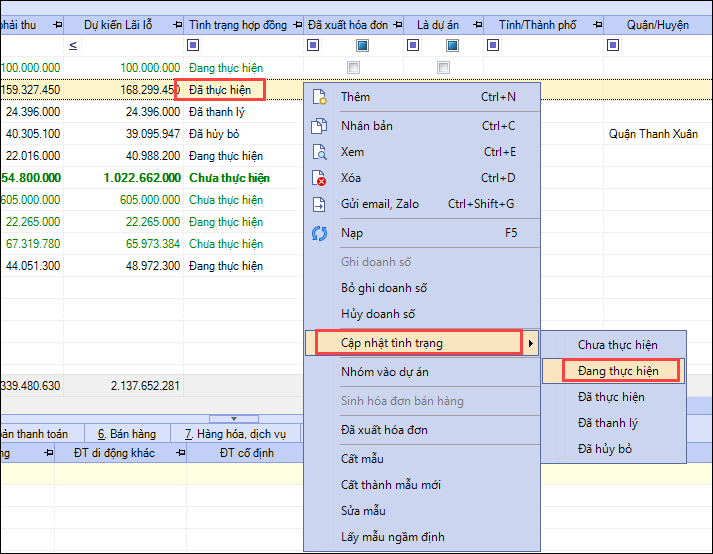Pin the Tình trạng hợp đồng column

(x=293, y=24)
